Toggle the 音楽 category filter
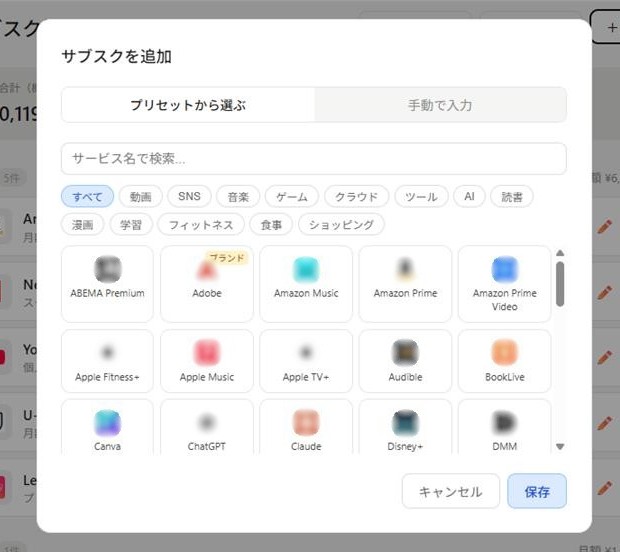The image size is (620, 552). 238,197
